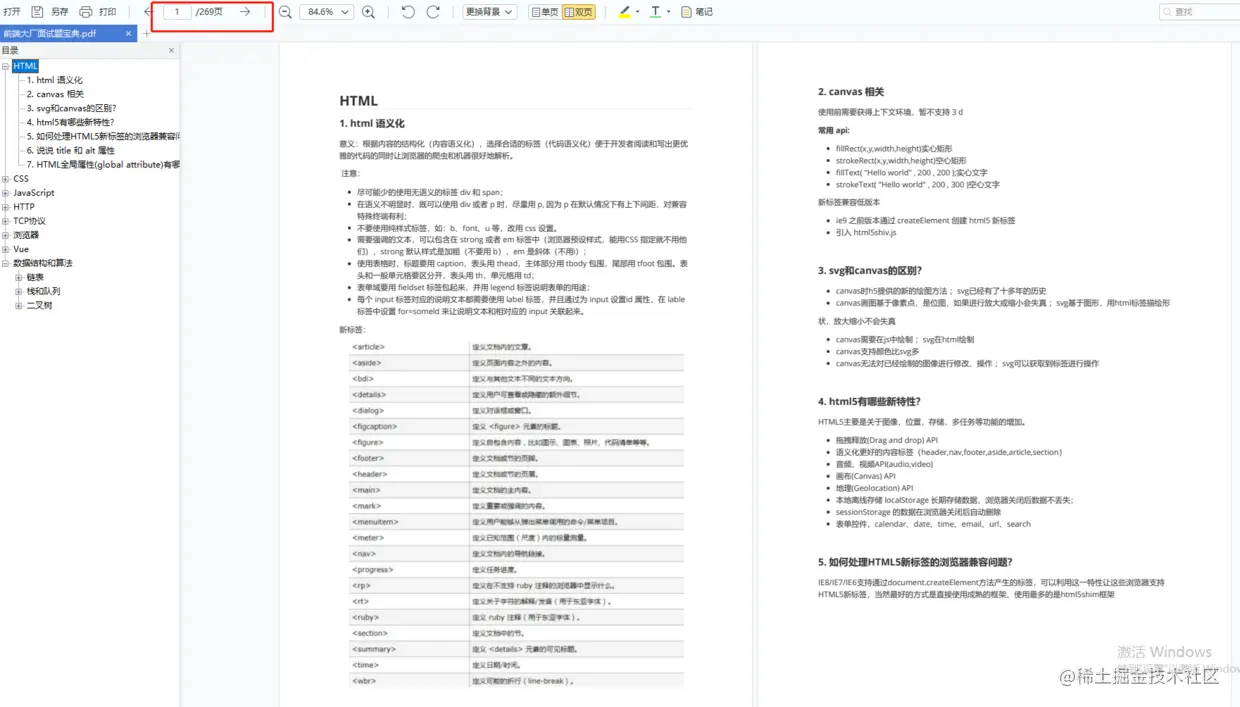The image size is (1240, 707).
Task: Select 数据结构和算法 in the outline tree
Action: [43, 263]
